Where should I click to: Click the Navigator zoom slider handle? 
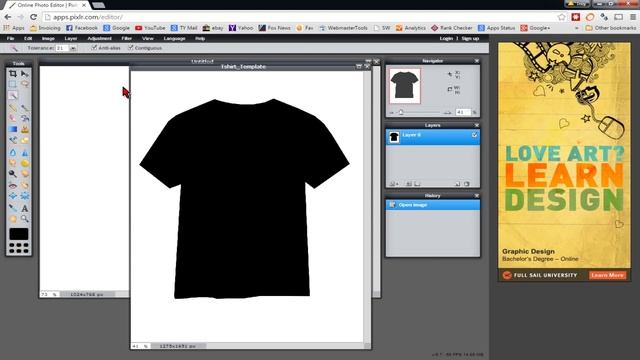(401, 112)
